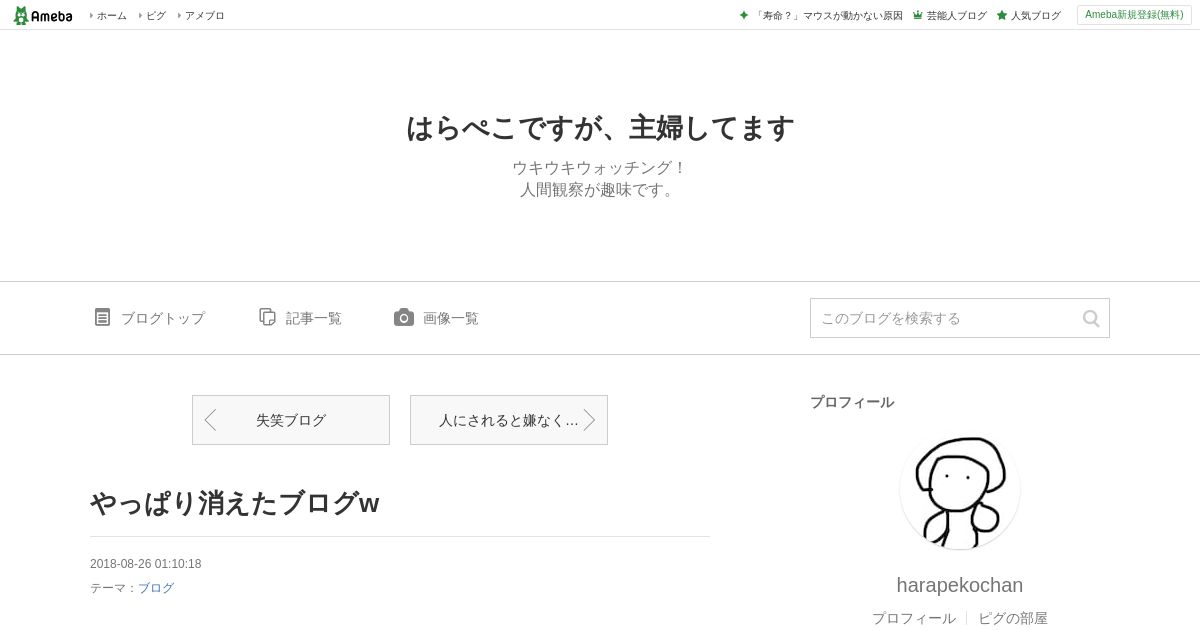Image resolution: width=1200 pixels, height=630 pixels.
Task: Go to next post 人にされると嫌なく…
Action: (x=509, y=420)
